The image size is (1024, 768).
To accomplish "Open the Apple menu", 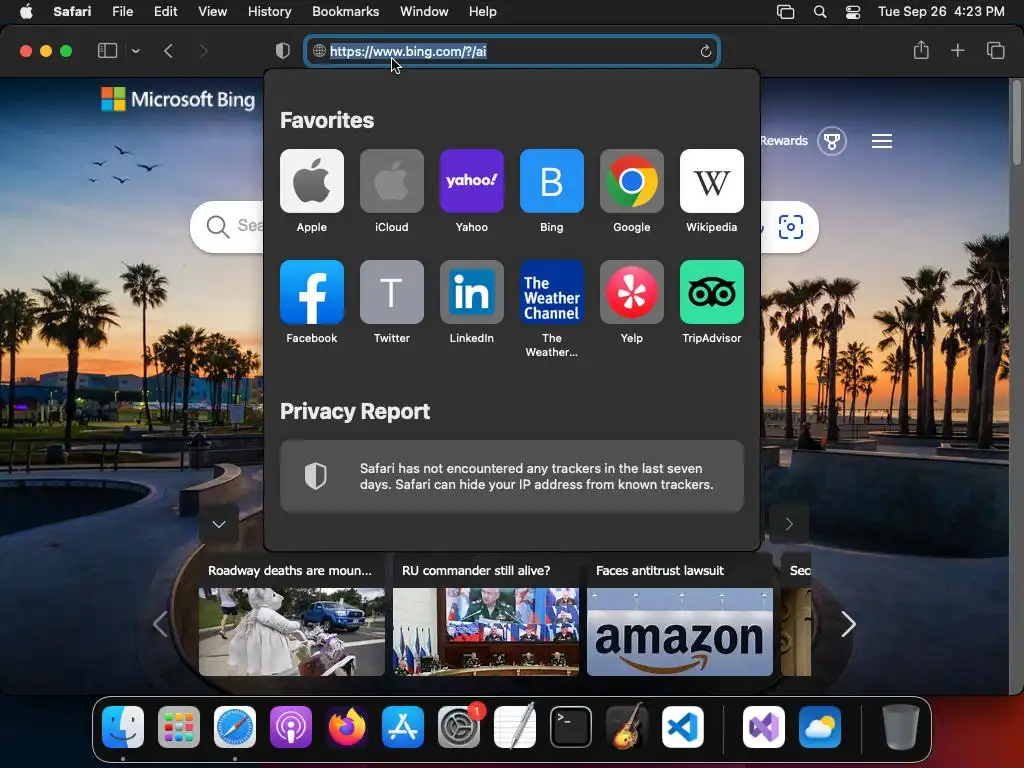I will pyautogui.click(x=26, y=12).
